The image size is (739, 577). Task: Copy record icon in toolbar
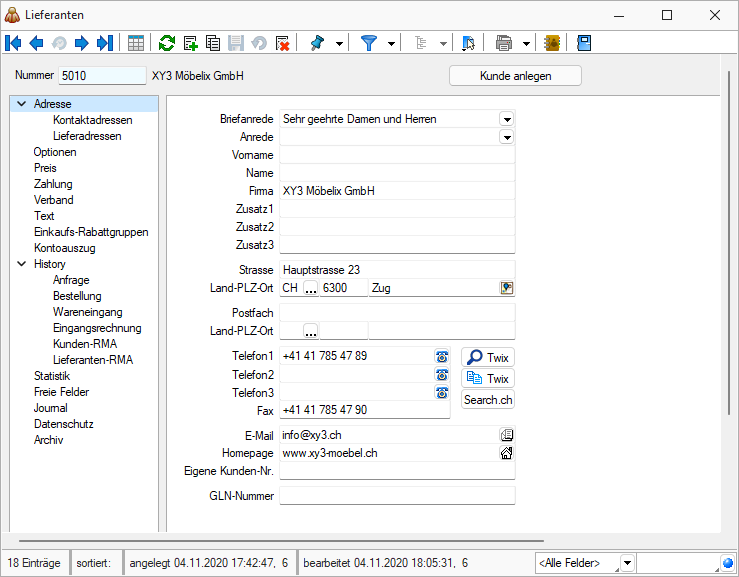tap(213, 43)
